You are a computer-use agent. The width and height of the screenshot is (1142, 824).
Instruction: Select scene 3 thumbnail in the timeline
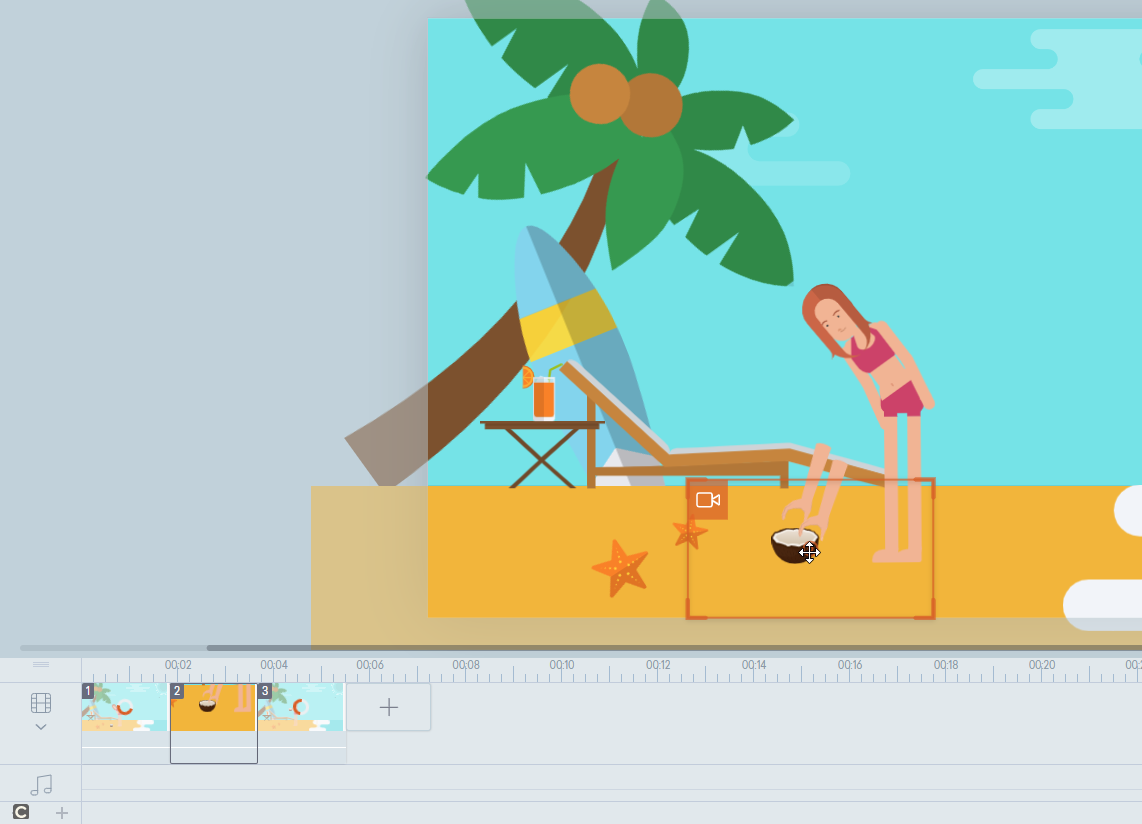pyautogui.click(x=301, y=708)
